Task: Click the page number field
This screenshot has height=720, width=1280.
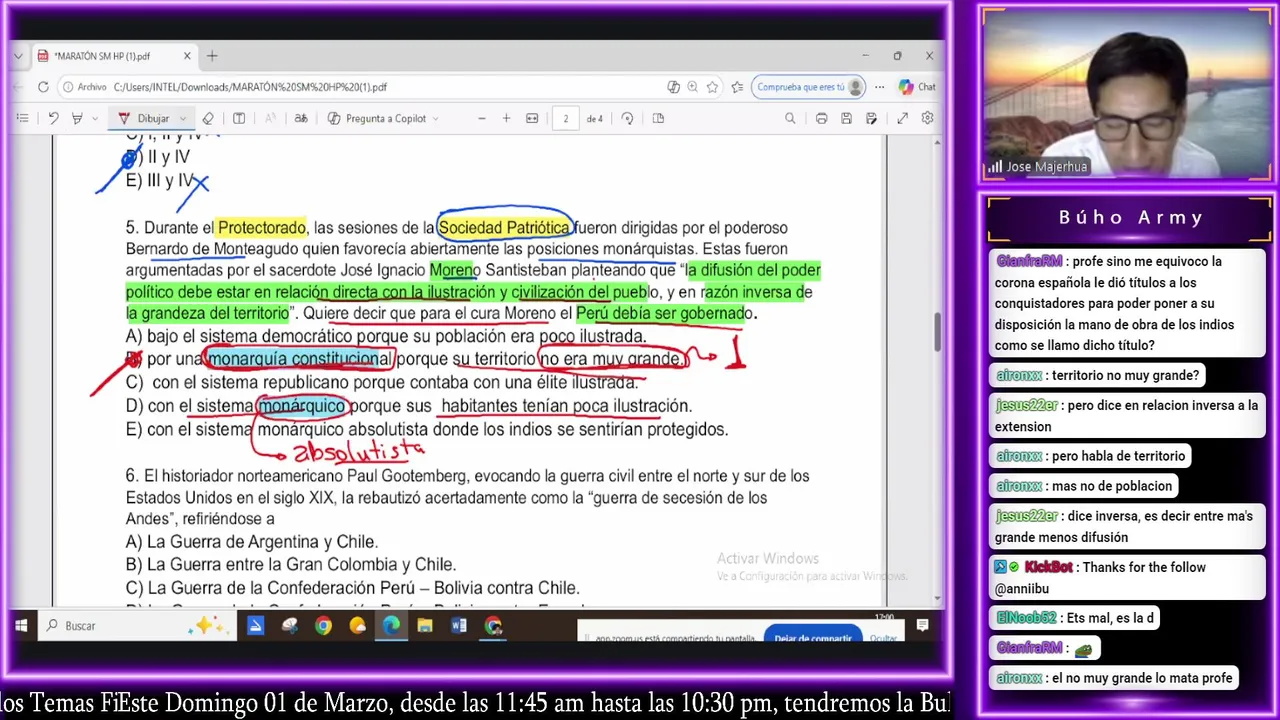Action: (565, 118)
